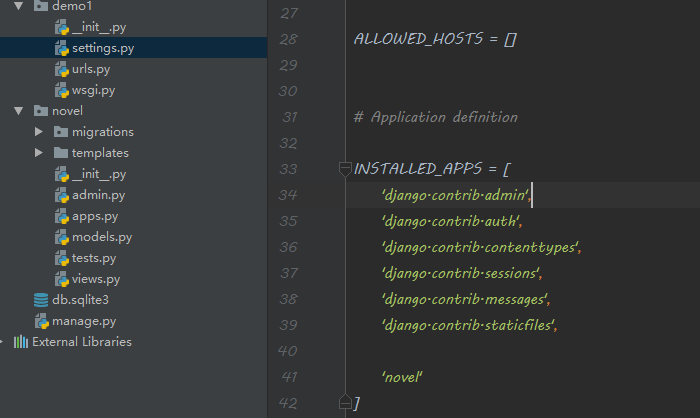This screenshot has height=418, width=700.
Task: Click the settings.py Python file icon
Action: tap(61, 48)
